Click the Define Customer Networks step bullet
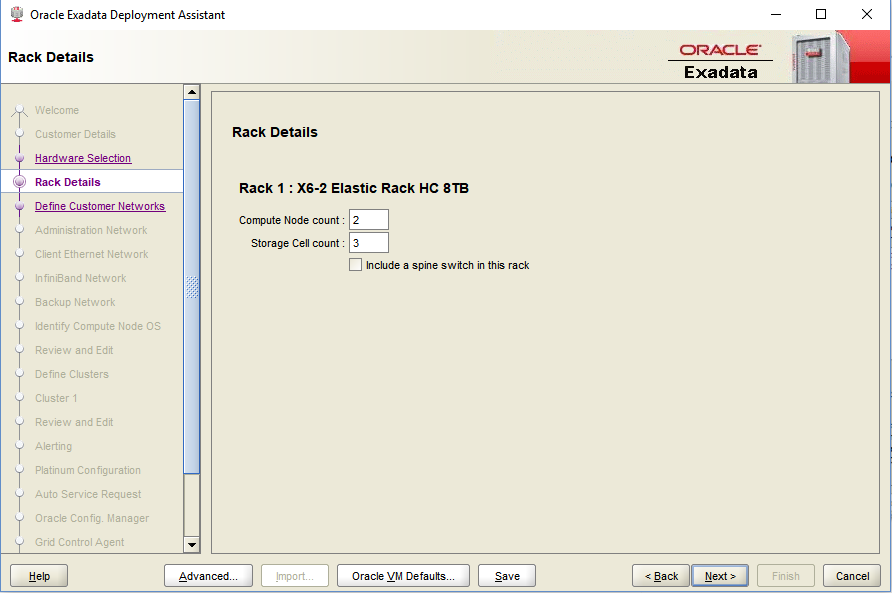Image resolution: width=892 pixels, height=593 pixels. (x=19, y=207)
